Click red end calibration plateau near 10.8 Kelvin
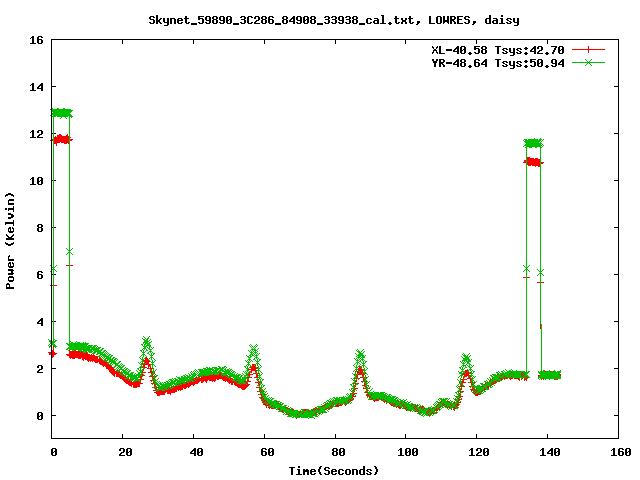The image size is (640, 480). point(533,162)
